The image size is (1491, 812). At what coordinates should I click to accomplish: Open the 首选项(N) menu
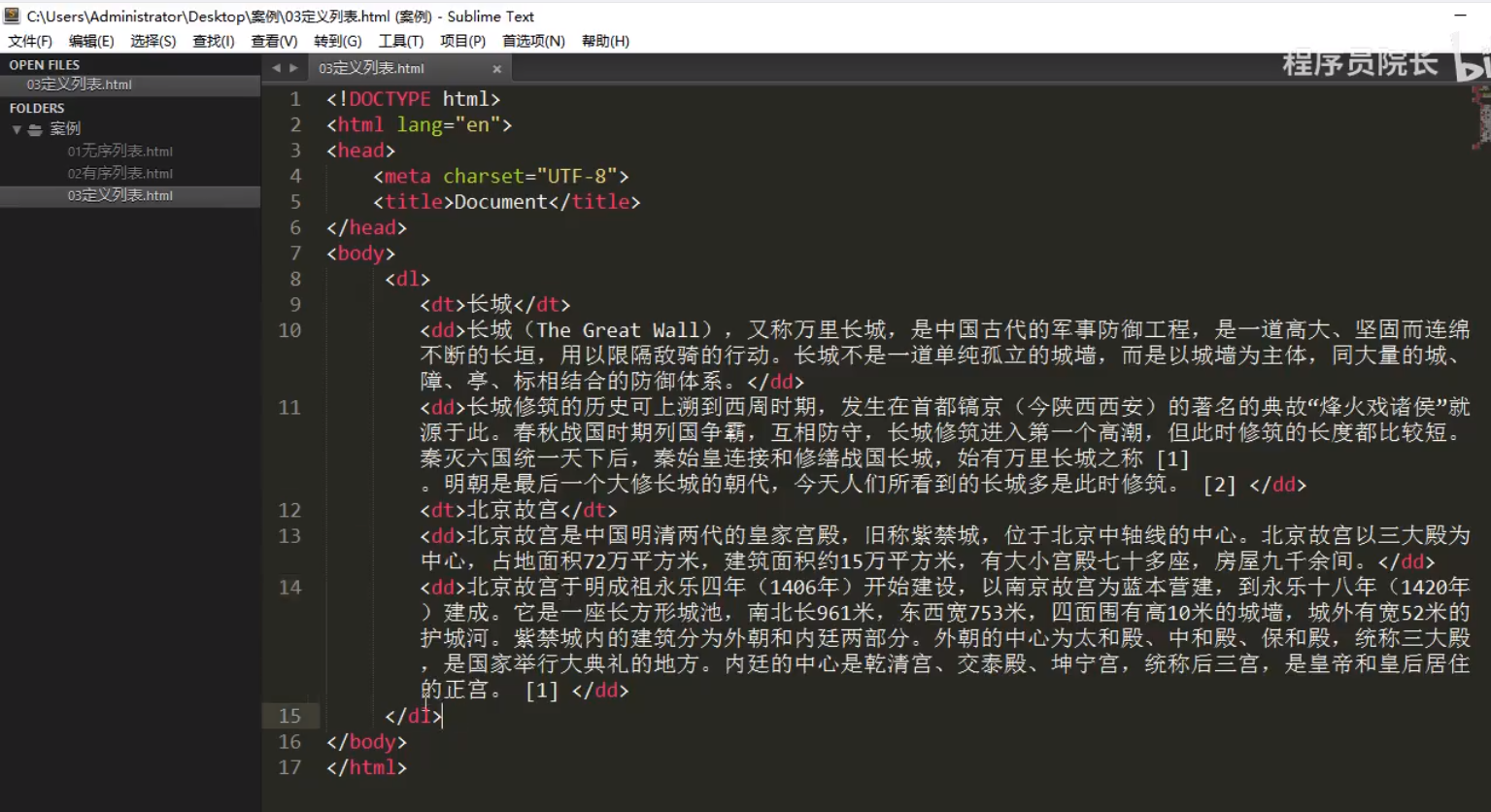pyautogui.click(x=533, y=41)
